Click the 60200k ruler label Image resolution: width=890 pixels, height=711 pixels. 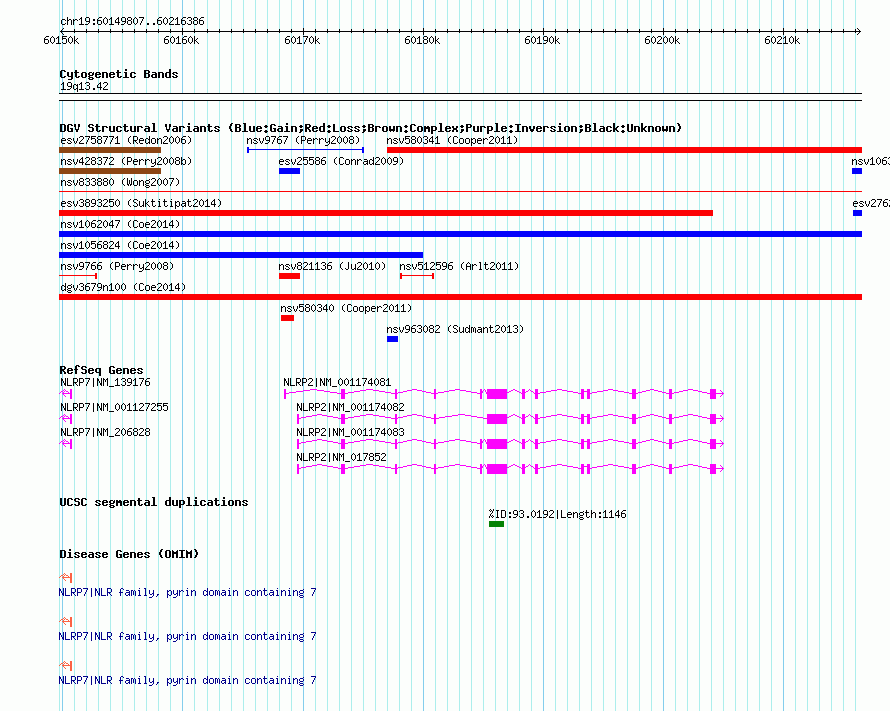click(x=662, y=40)
